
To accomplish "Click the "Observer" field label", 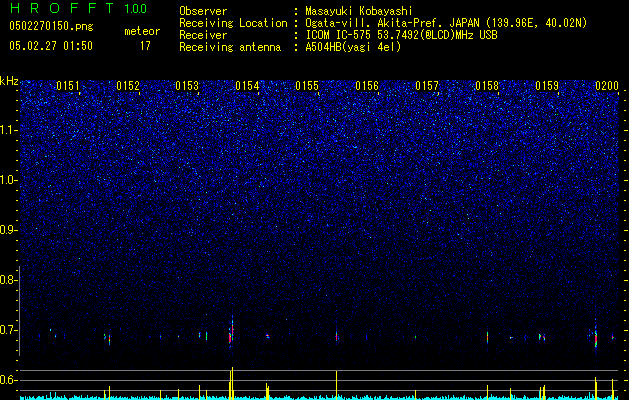I will coord(203,11).
